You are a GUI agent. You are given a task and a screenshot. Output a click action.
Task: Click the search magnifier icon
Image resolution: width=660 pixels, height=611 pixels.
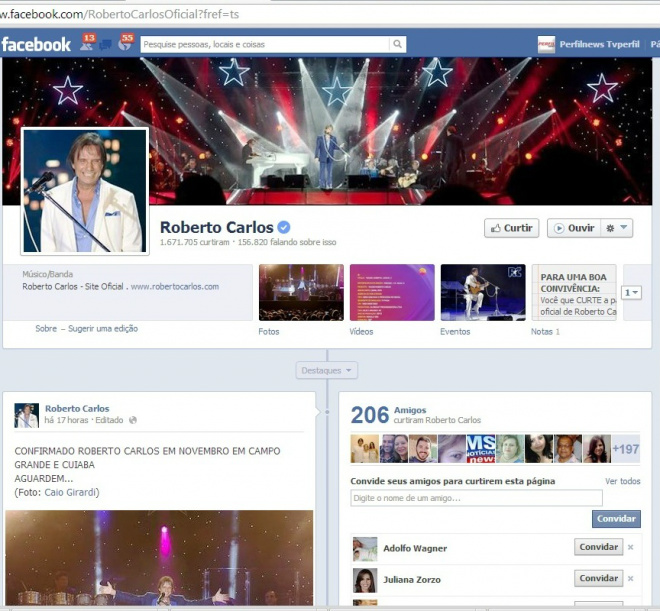click(x=397, y=44)
